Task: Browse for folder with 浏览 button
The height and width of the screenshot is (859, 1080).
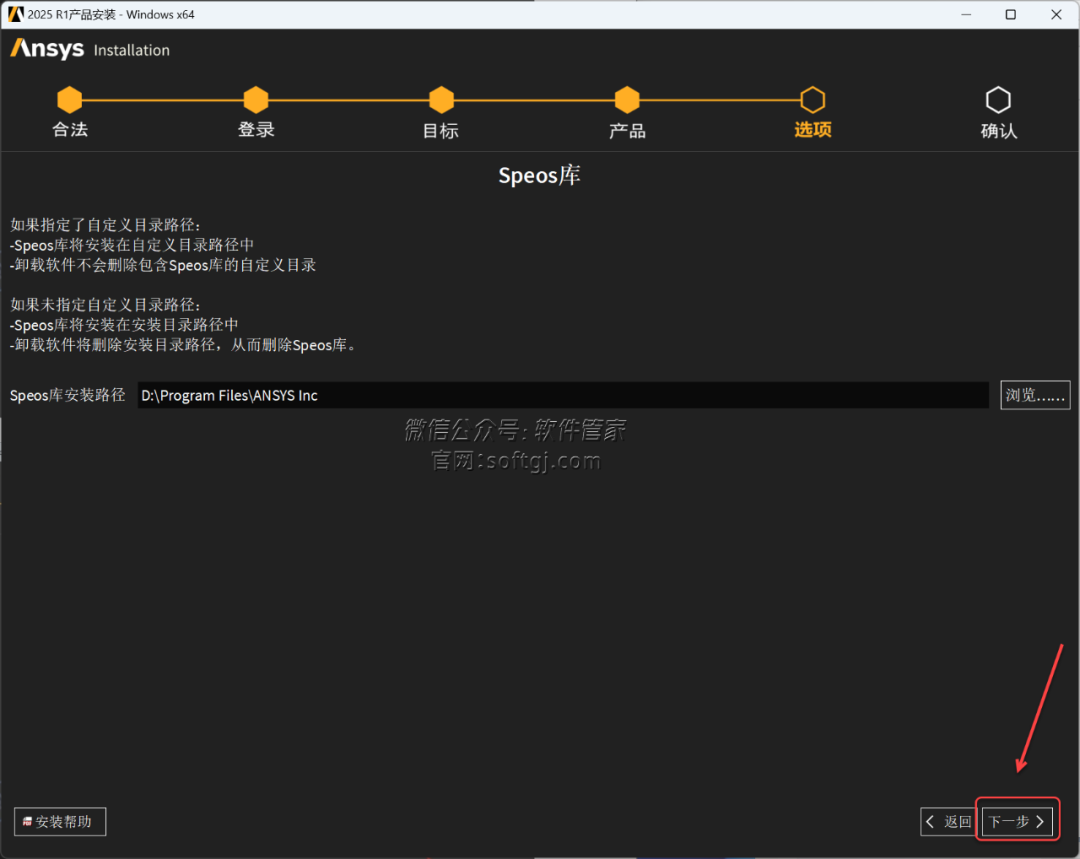Action: tap(1035, 395)
